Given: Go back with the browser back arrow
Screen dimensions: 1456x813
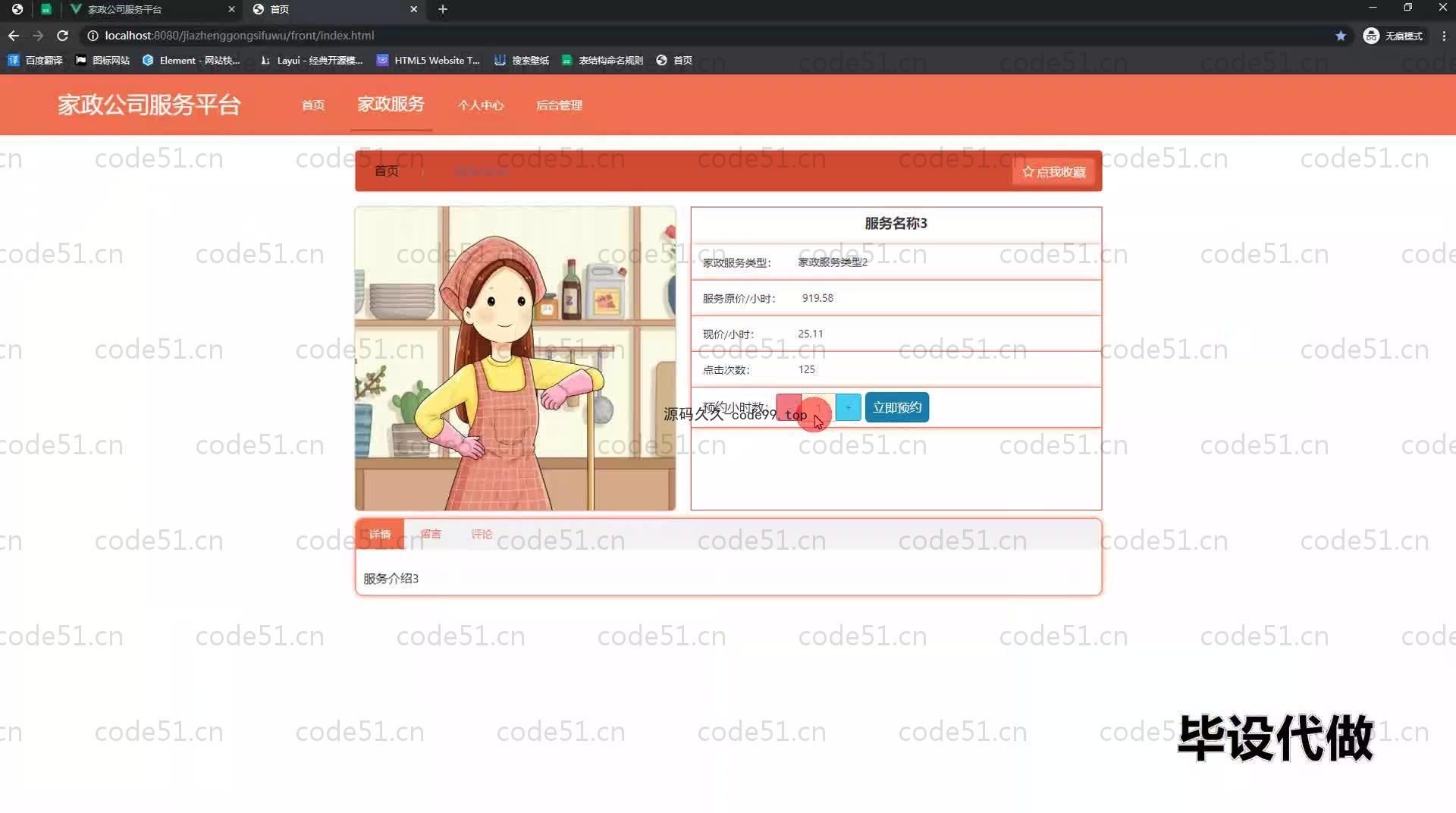Looking at the screenshot, I should [14, 36].
